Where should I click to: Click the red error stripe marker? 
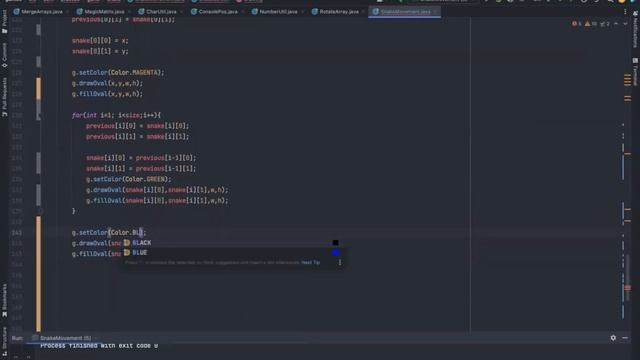(628, 288)
